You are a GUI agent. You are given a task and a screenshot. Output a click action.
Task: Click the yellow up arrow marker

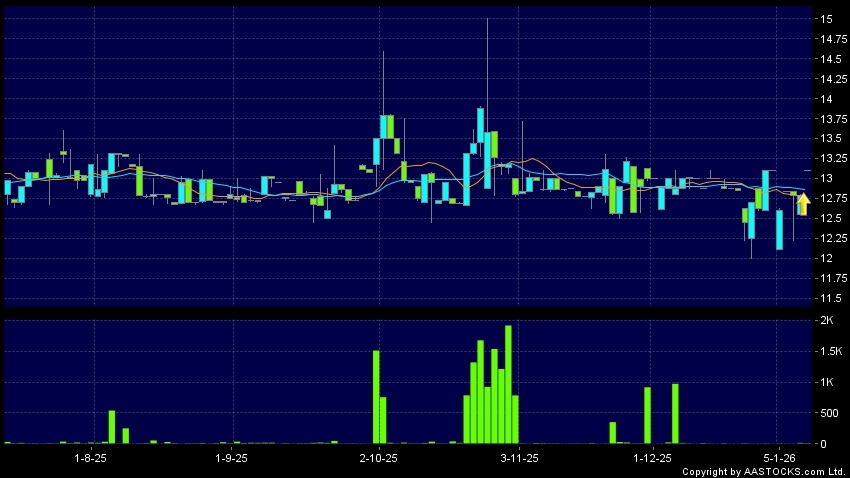tap(802, 204)
